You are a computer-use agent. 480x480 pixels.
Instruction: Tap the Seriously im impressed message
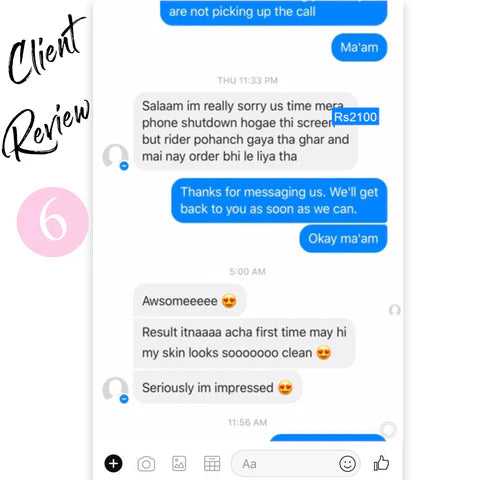click(217, 388)
